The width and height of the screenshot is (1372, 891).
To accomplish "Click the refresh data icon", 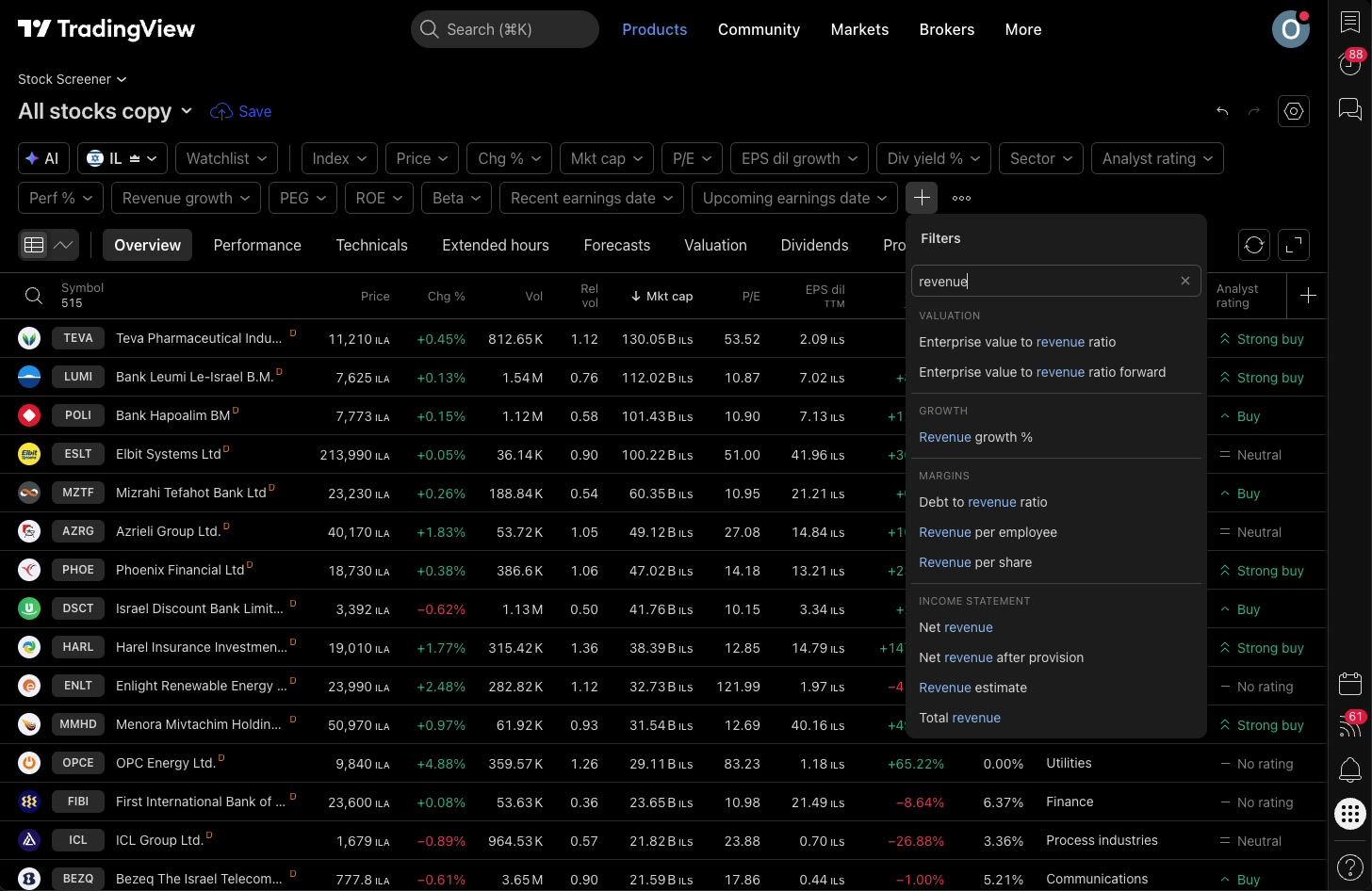I will tap(1254, 245).
